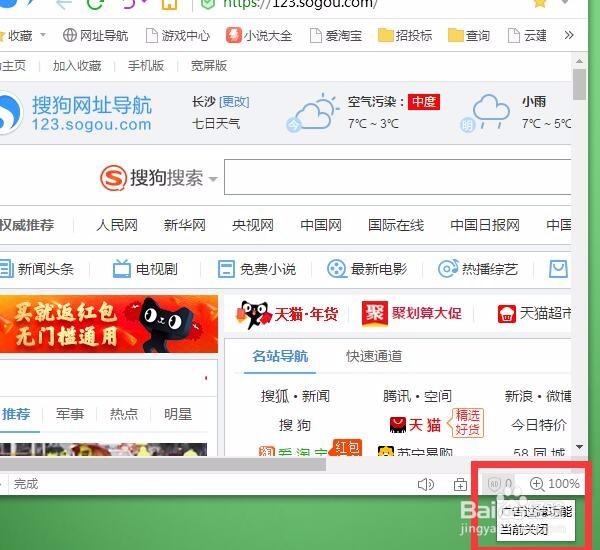Mute page sound via the speaker icon
This screenshot has width=600, height=550.
426,485
